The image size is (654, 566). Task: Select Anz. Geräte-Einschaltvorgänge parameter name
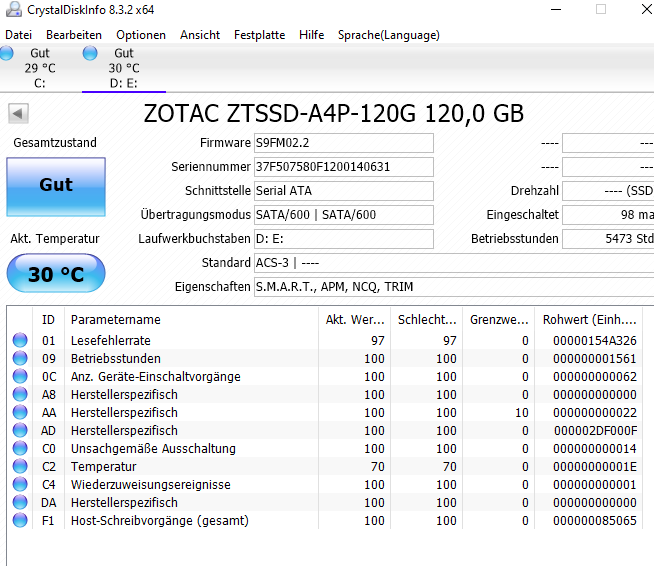(x=156, y=376)
